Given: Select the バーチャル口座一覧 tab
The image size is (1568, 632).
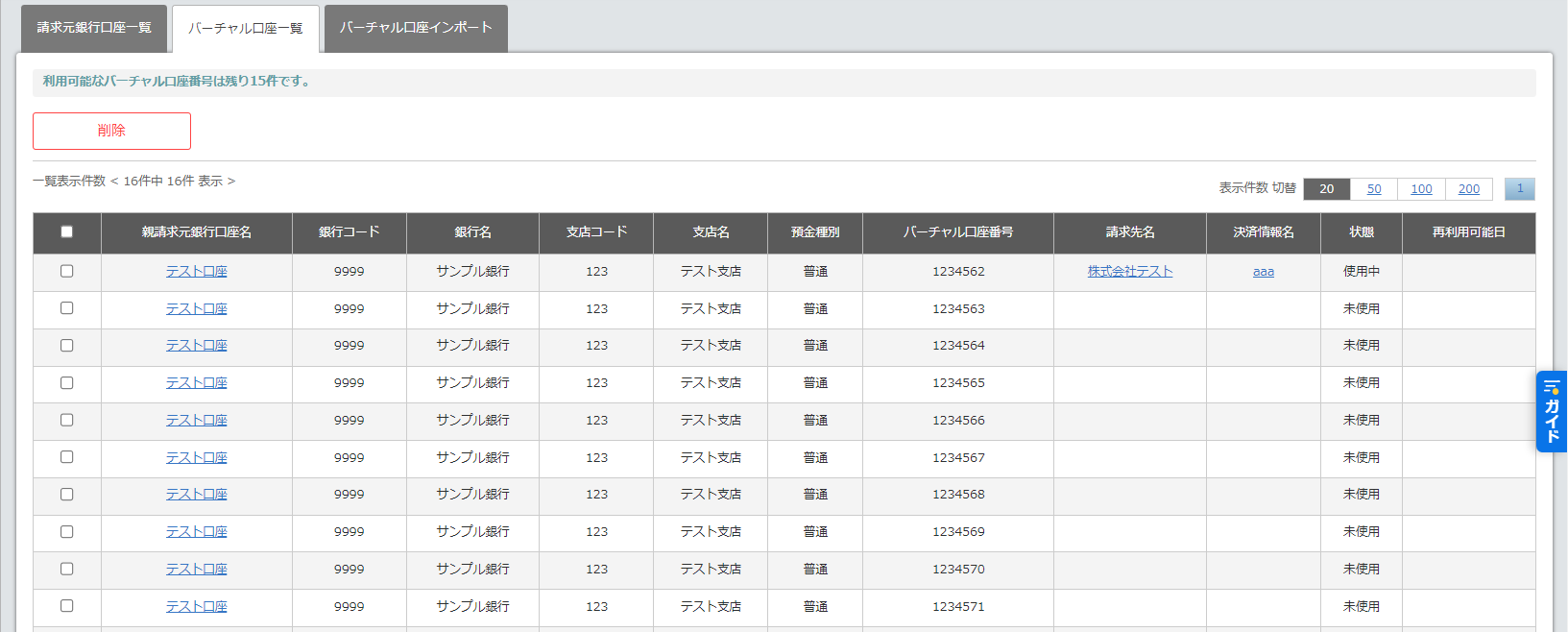Looking at the screenshot, I should 245,29.
